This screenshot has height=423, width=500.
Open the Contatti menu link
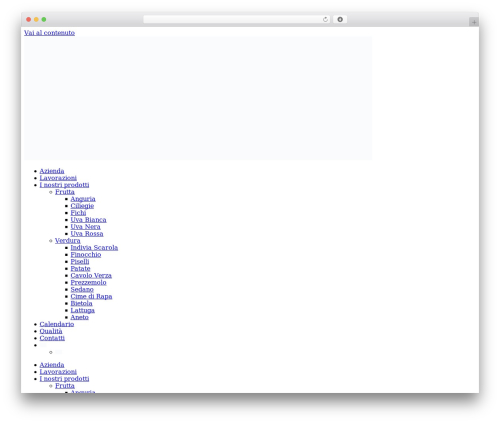[52, 338]
